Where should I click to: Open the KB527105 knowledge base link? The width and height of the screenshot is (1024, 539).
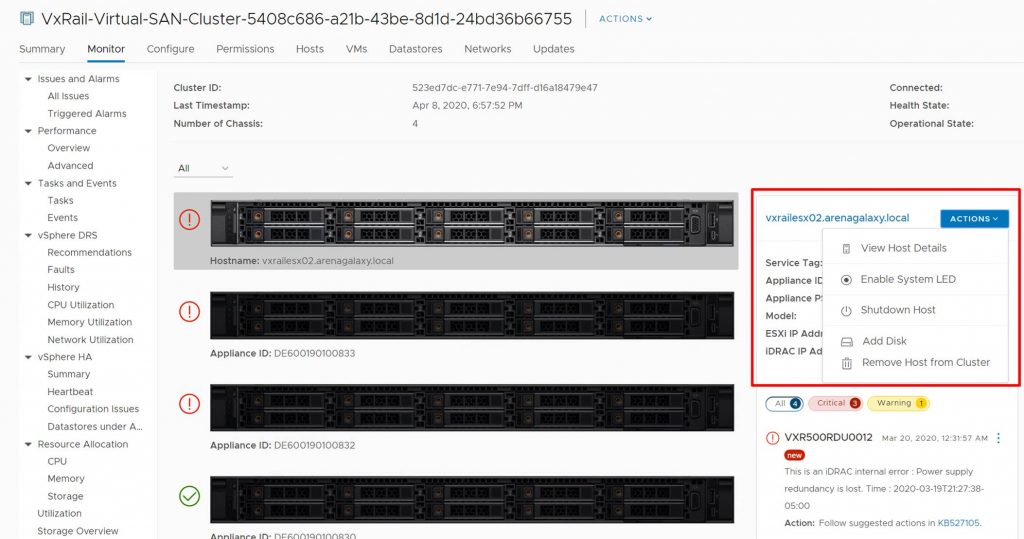[958, 523]
